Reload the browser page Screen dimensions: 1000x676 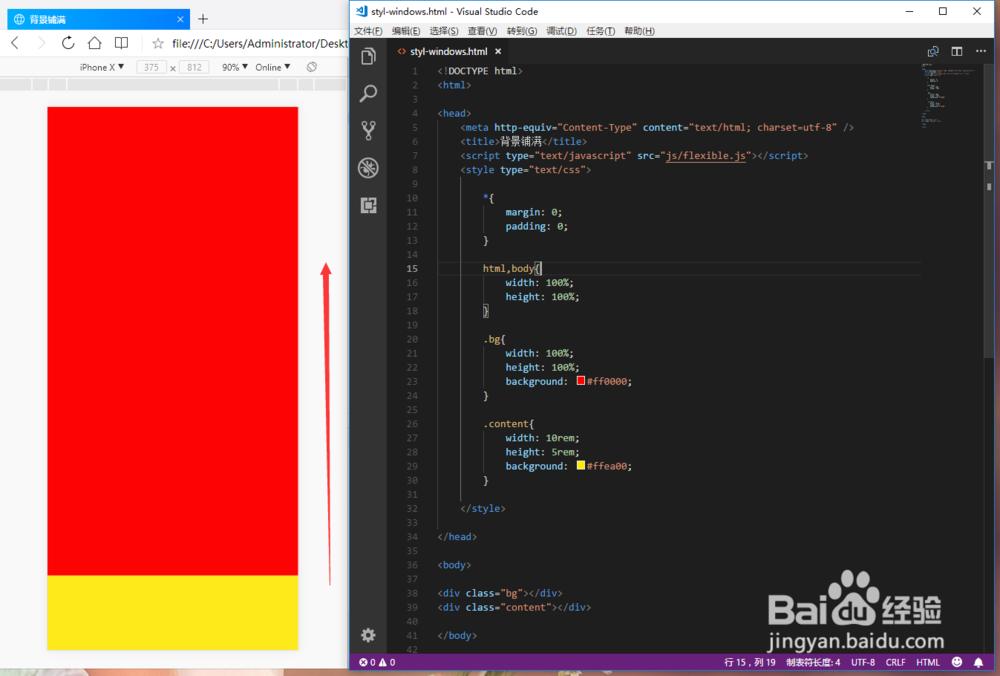tap(68, 43)
